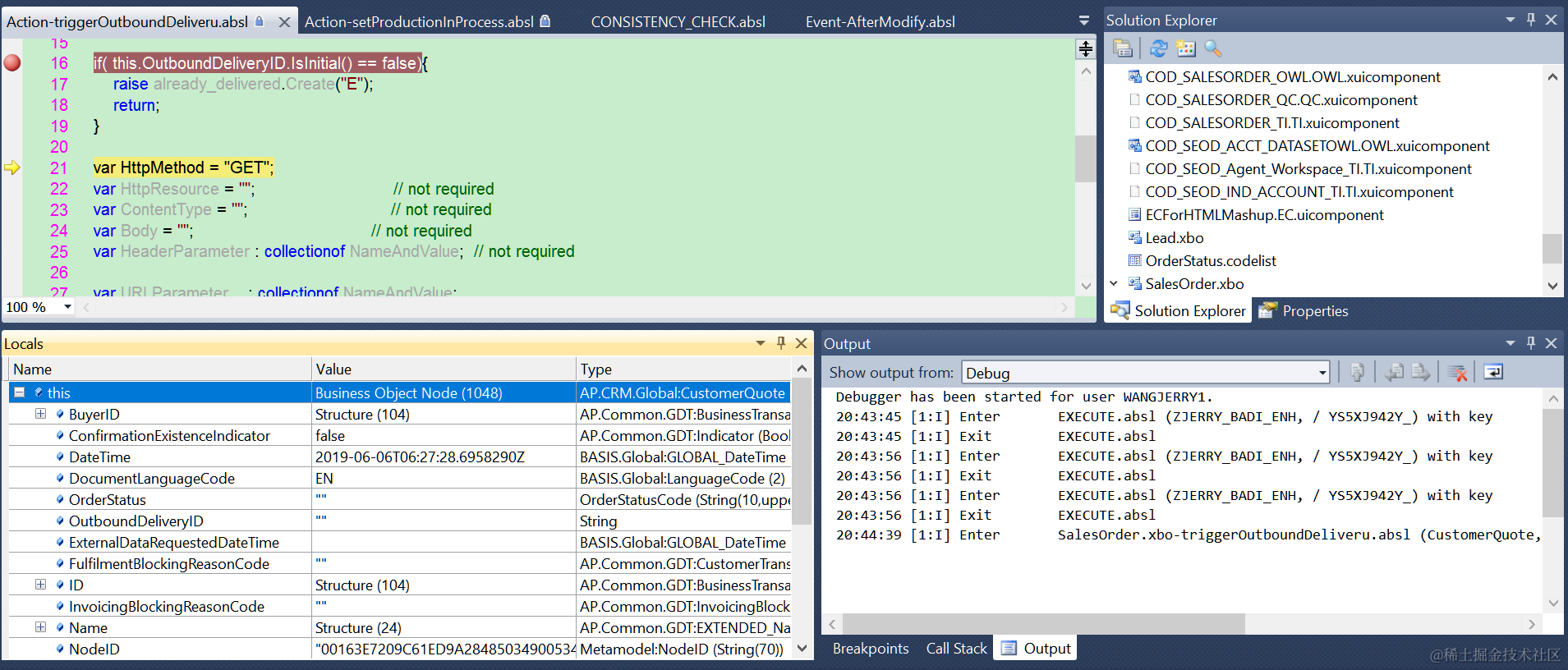Click the breakpoint marker on line 16
Viewport: 1568px width, 670px height.
(12, 62)
